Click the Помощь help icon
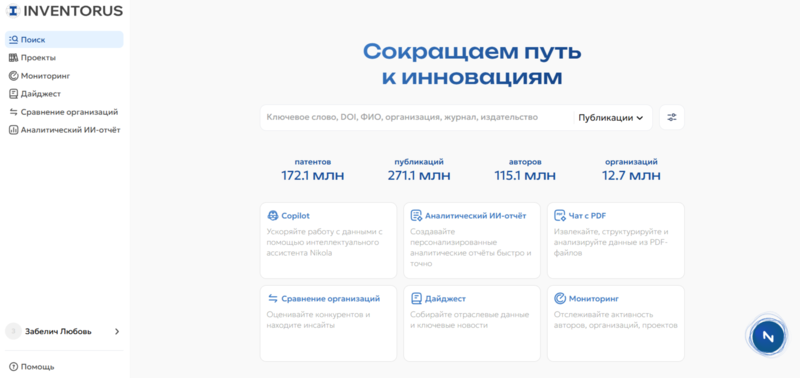The height and width of the screenshot is (378, 800). point(13,366)
